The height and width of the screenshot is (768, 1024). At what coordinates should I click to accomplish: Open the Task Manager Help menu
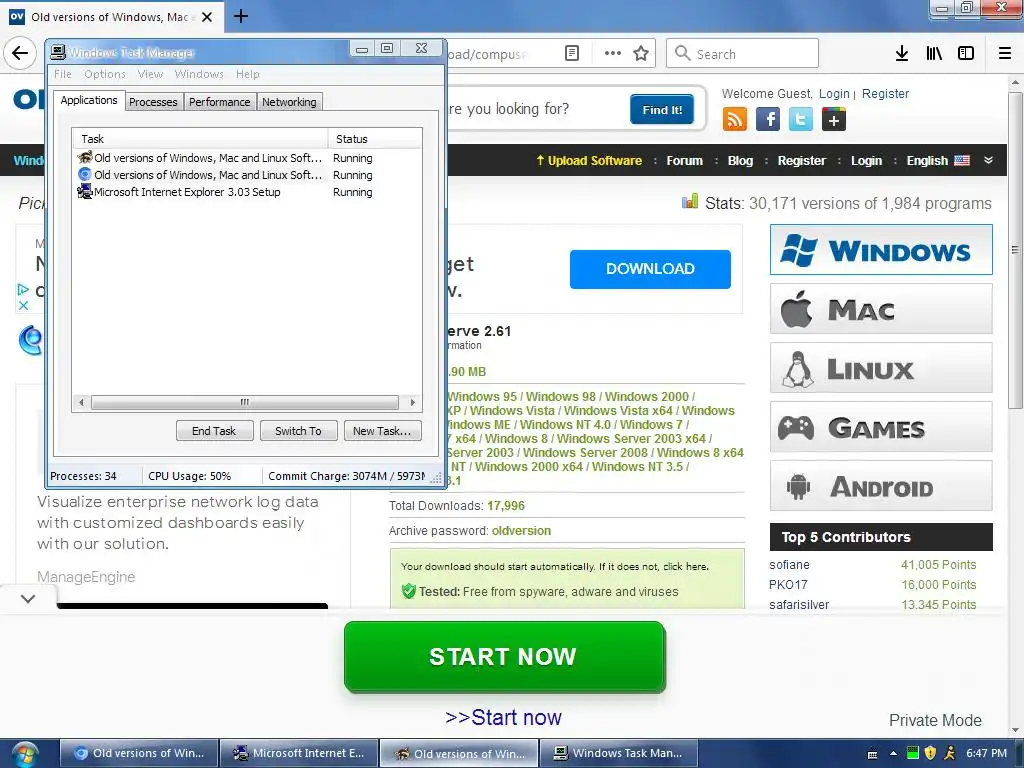point(248,74)
